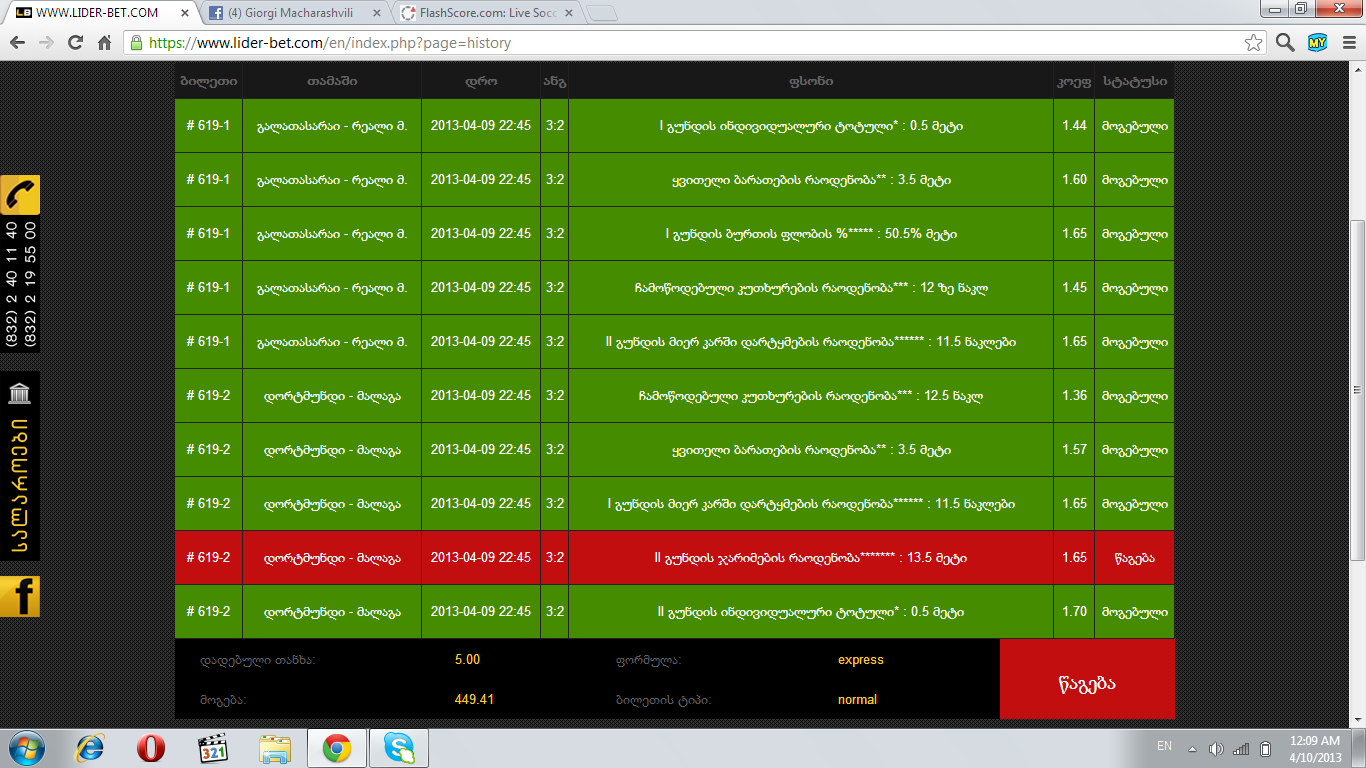The image size is (1366, 768).
Task: Click the ticket type value 'normal'
Action: (x=857, y=700)
